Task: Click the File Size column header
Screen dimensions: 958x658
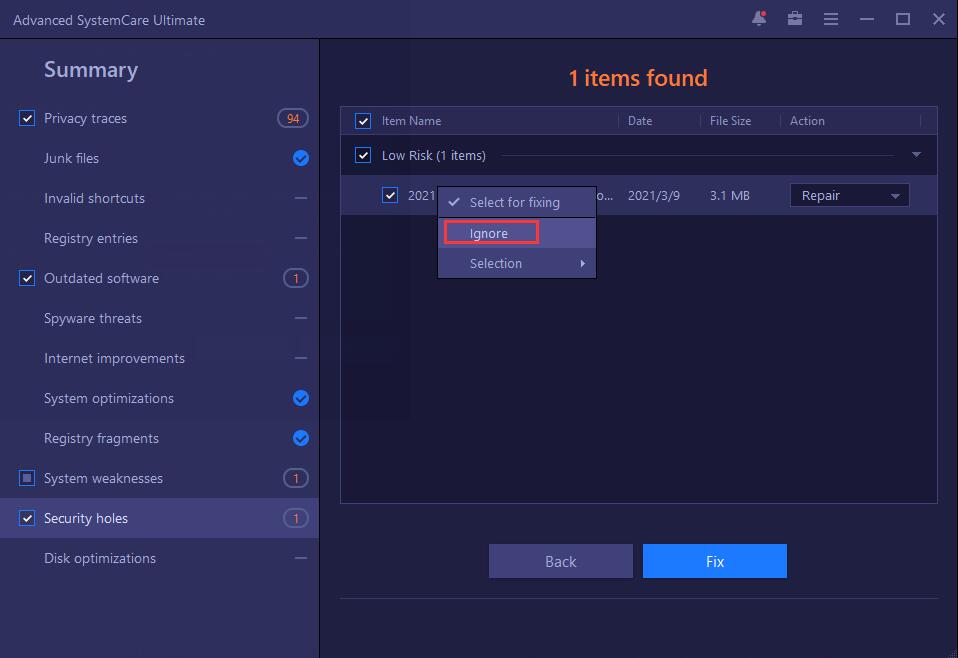Action: pyautogui.click(x=730, y=121)
